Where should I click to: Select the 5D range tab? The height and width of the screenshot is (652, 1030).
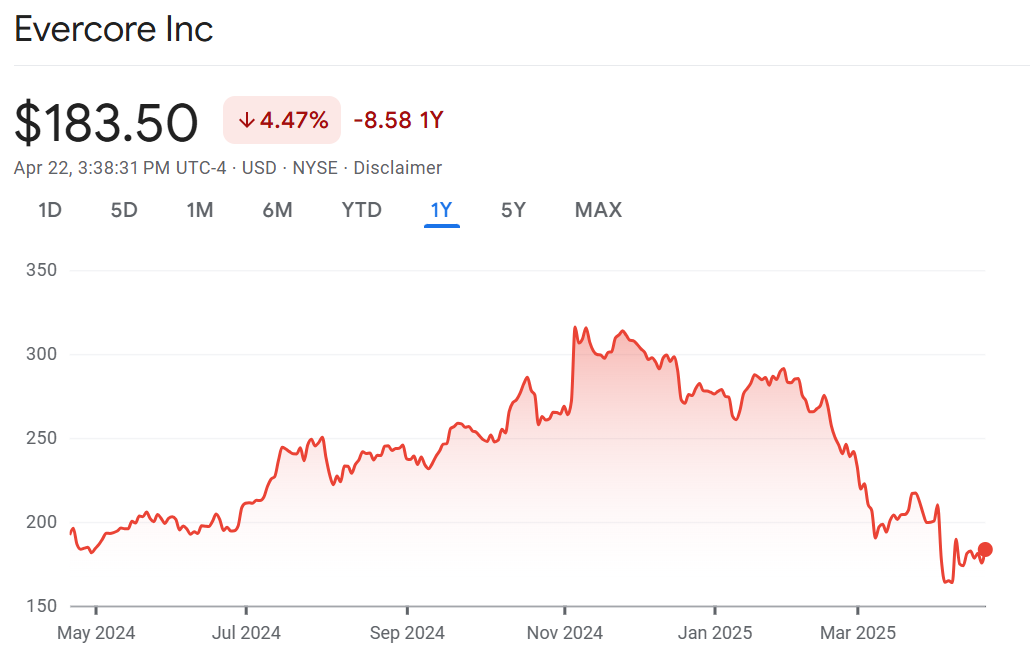[x=124, y=210]
